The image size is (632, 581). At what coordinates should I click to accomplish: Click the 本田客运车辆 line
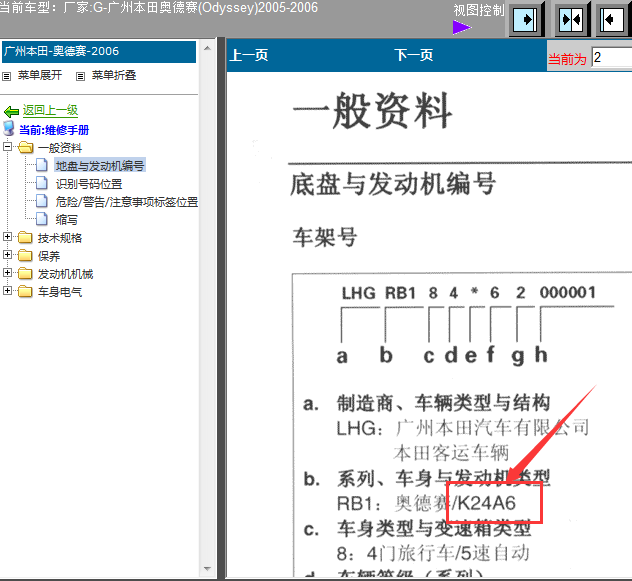click(x=451, y=453)
